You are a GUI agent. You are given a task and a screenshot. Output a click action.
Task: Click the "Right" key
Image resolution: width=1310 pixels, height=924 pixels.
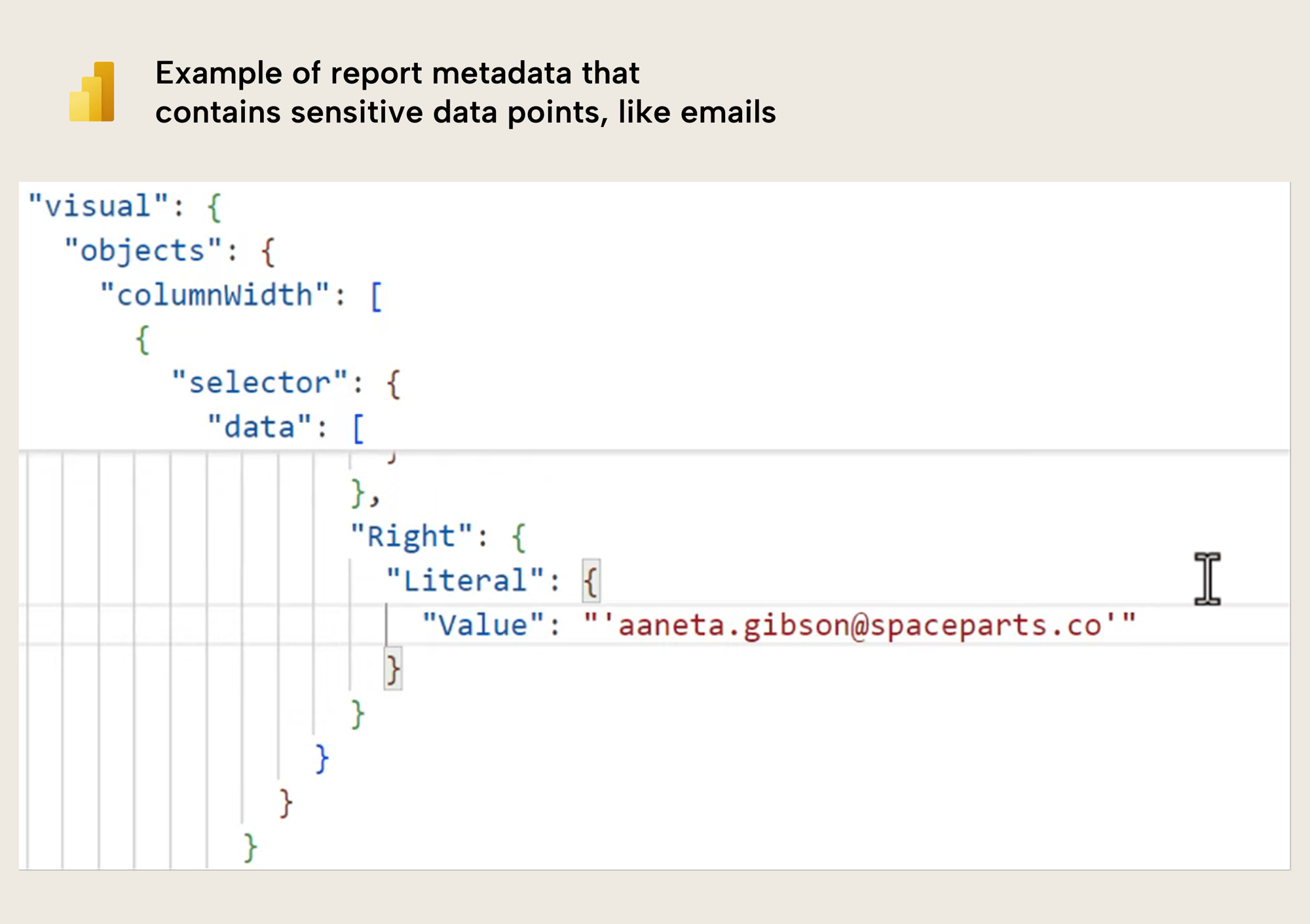(411, 536)
